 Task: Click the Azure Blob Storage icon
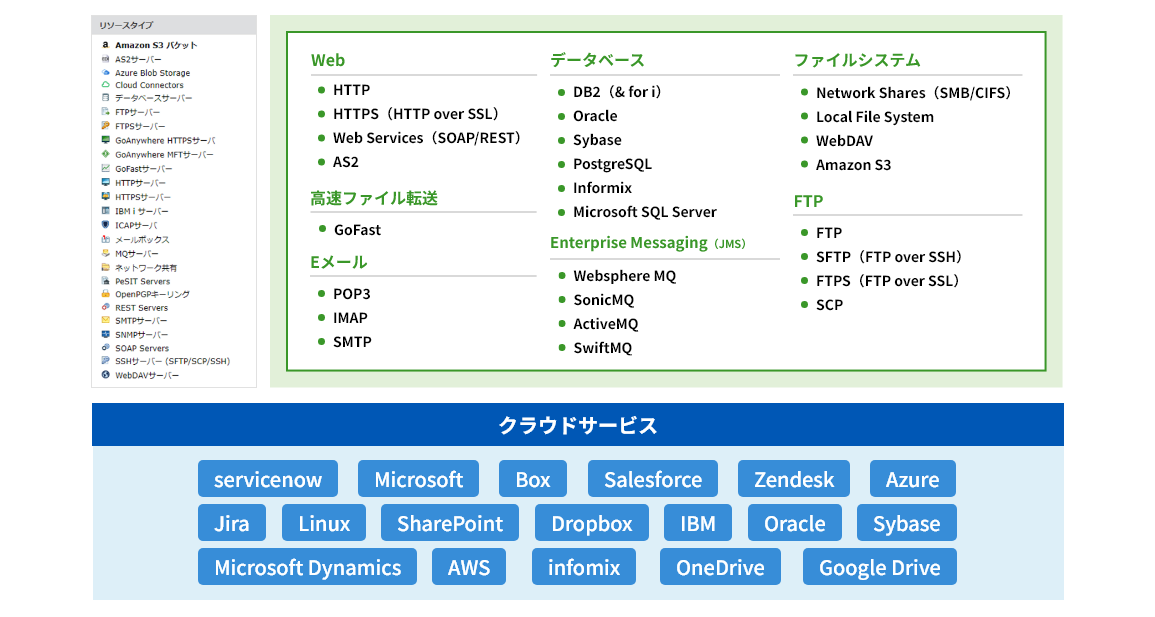point(105,72)
